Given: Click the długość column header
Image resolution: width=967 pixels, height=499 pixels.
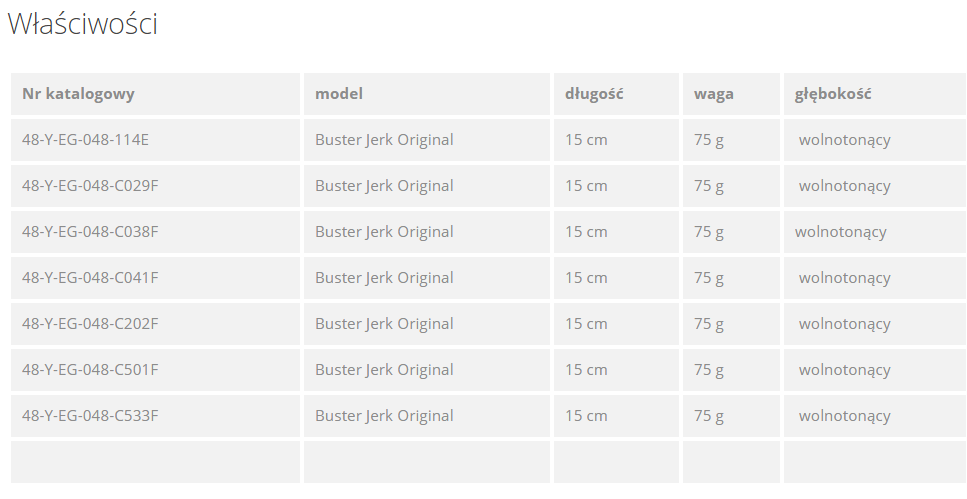Looking at the screenshot, I should [x=594, y=94].
